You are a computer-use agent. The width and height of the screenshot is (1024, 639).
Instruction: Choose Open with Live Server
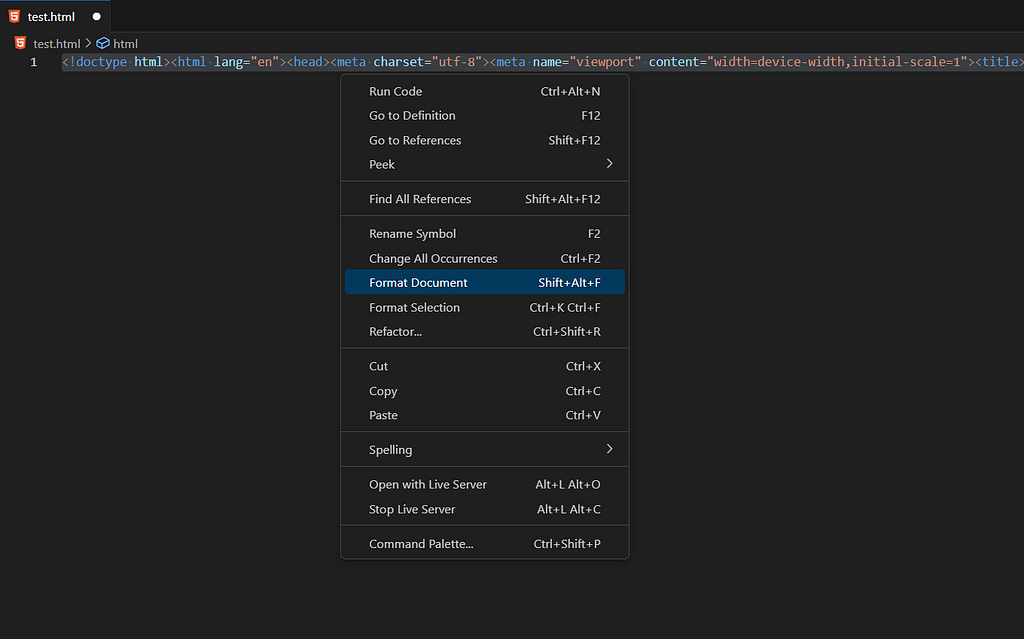(x=485, y=485)
